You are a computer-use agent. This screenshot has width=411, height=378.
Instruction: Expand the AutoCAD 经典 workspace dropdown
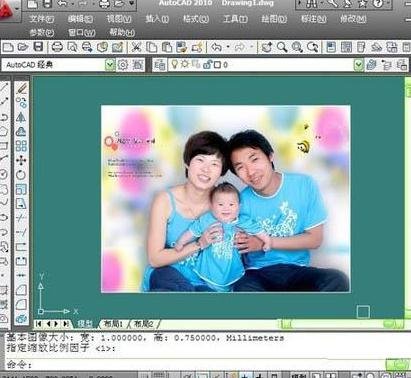pos(110,65)
